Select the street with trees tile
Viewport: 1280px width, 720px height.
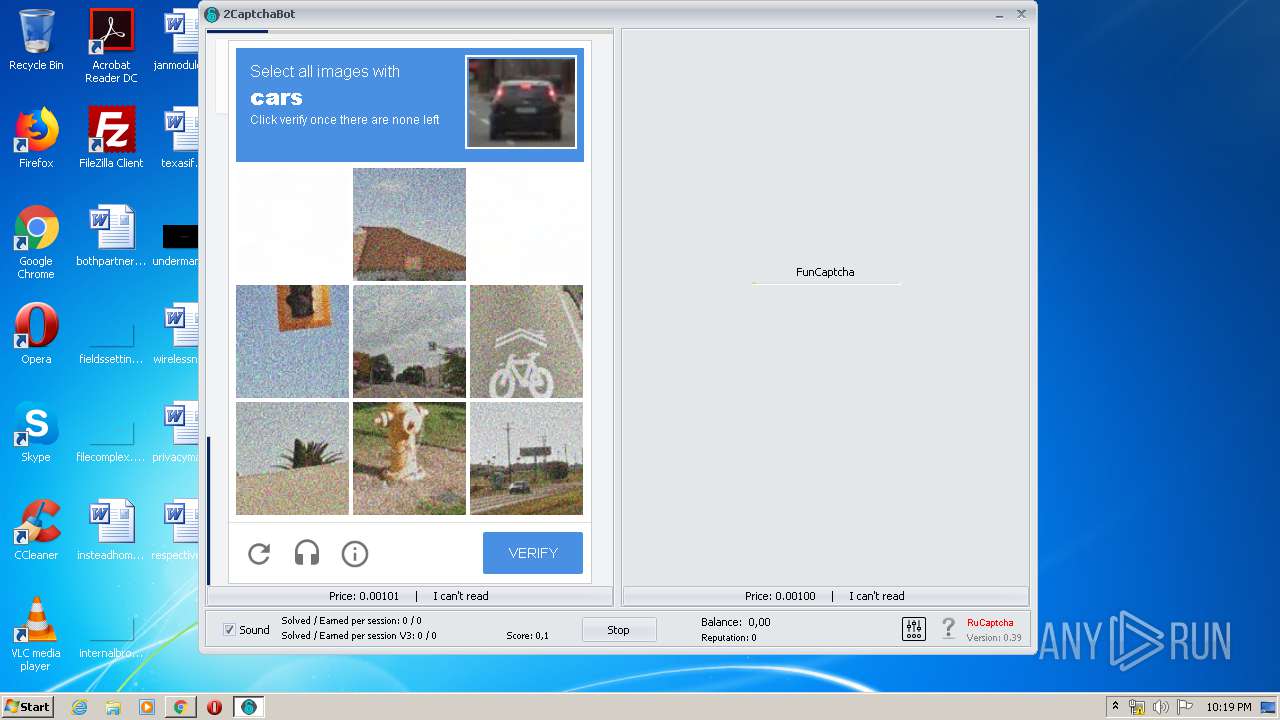(409, 341)
